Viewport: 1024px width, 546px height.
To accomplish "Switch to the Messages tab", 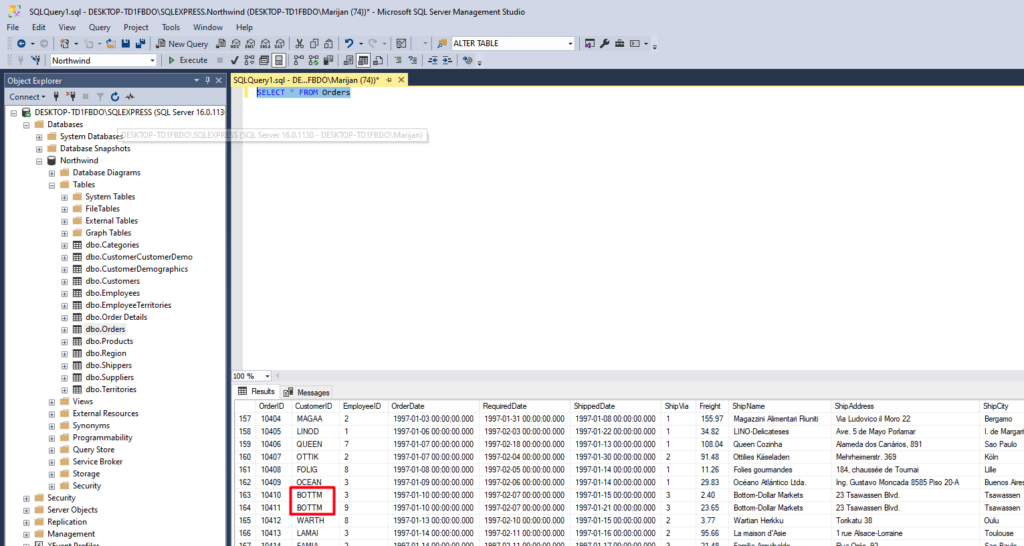I will 307,393.
